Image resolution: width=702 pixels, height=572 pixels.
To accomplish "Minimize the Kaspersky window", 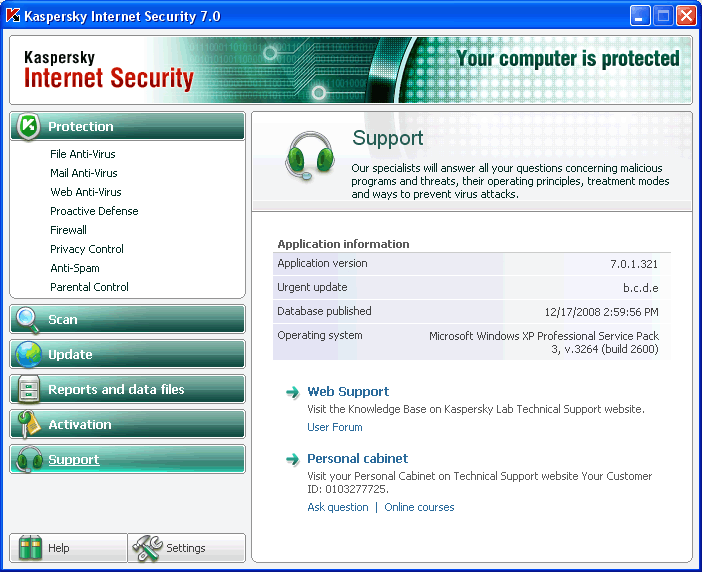I will pos(640,16).
